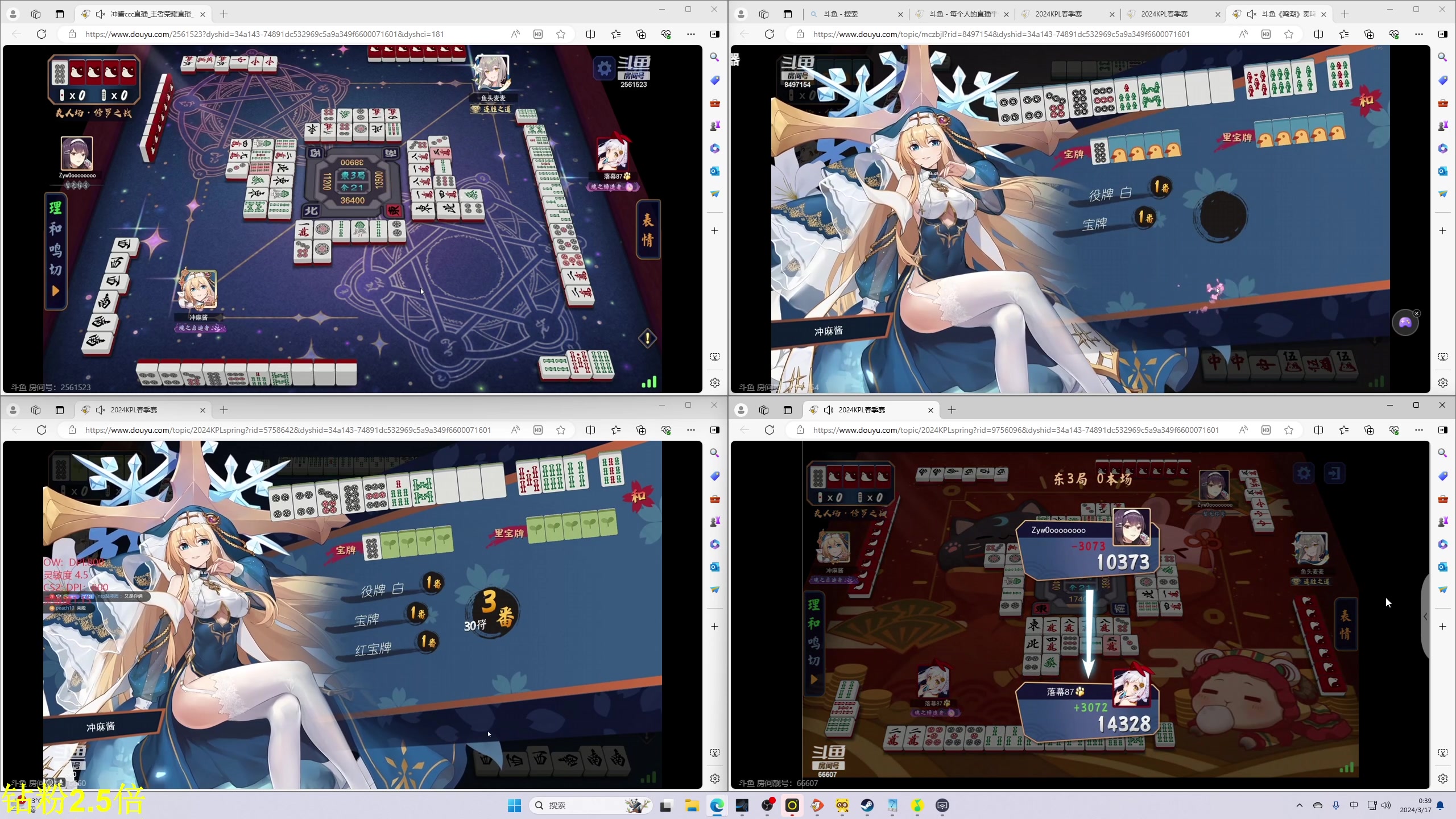Mute the 斗鱼《鸣潮》 tab audio

tap(1252, 14)
